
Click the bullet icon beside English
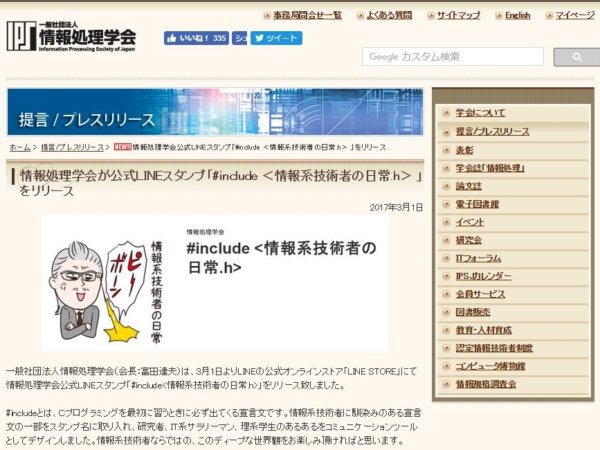click(x=499, y=16)
